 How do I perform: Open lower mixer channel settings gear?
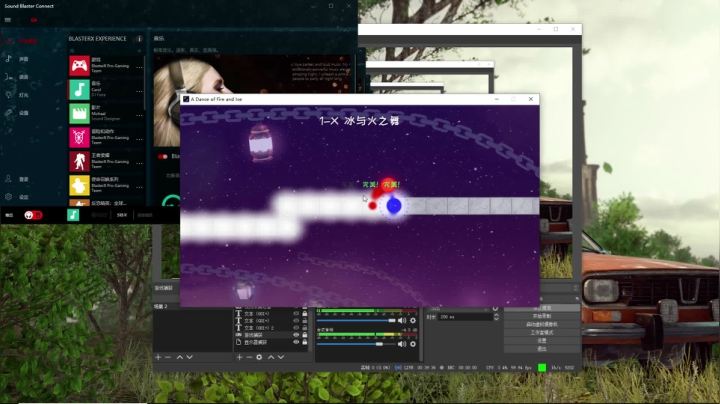point(413,344)
